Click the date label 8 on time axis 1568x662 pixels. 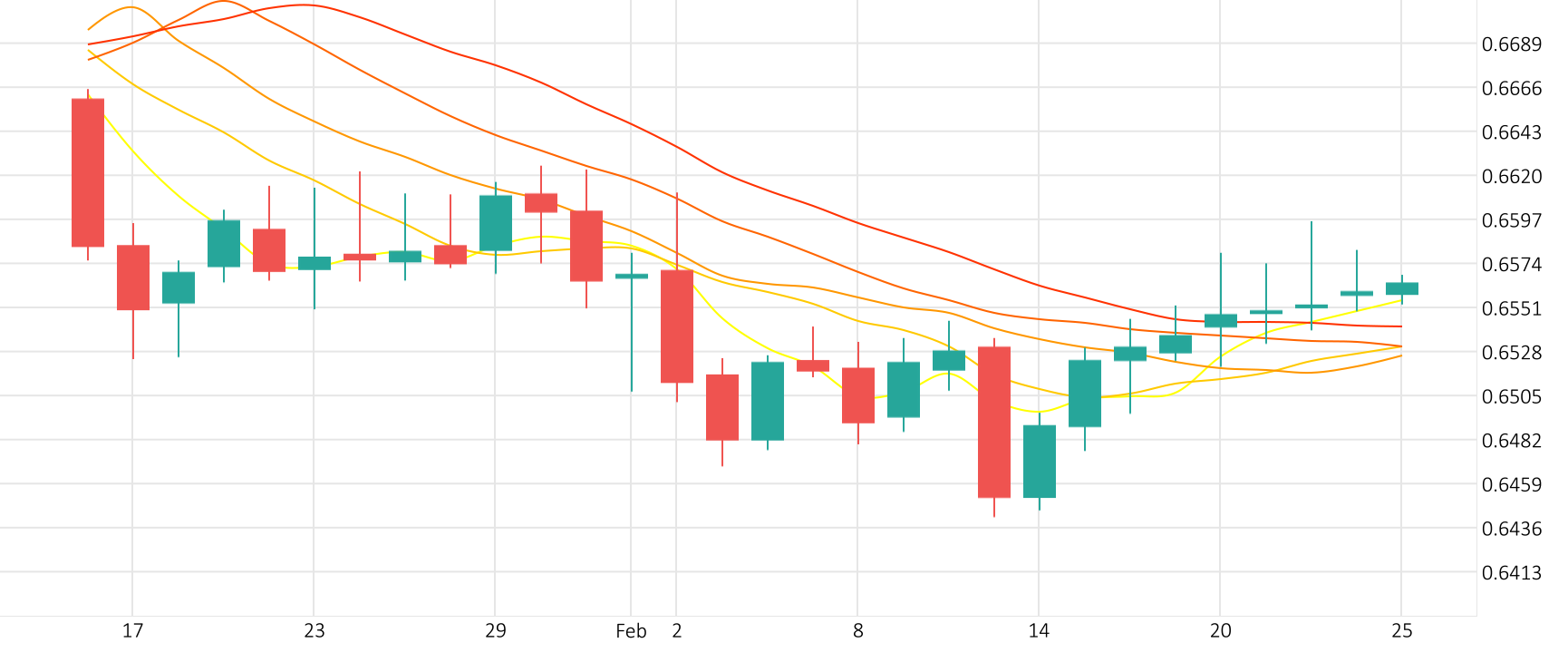point(857,630)
